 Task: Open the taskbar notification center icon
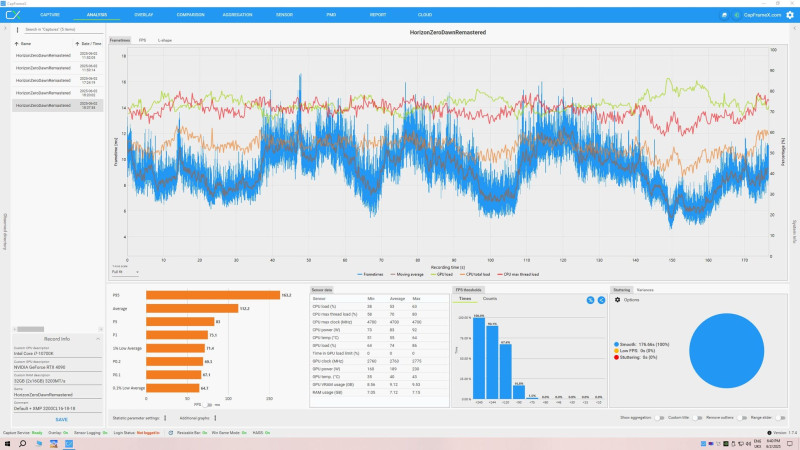coord(790,444)
